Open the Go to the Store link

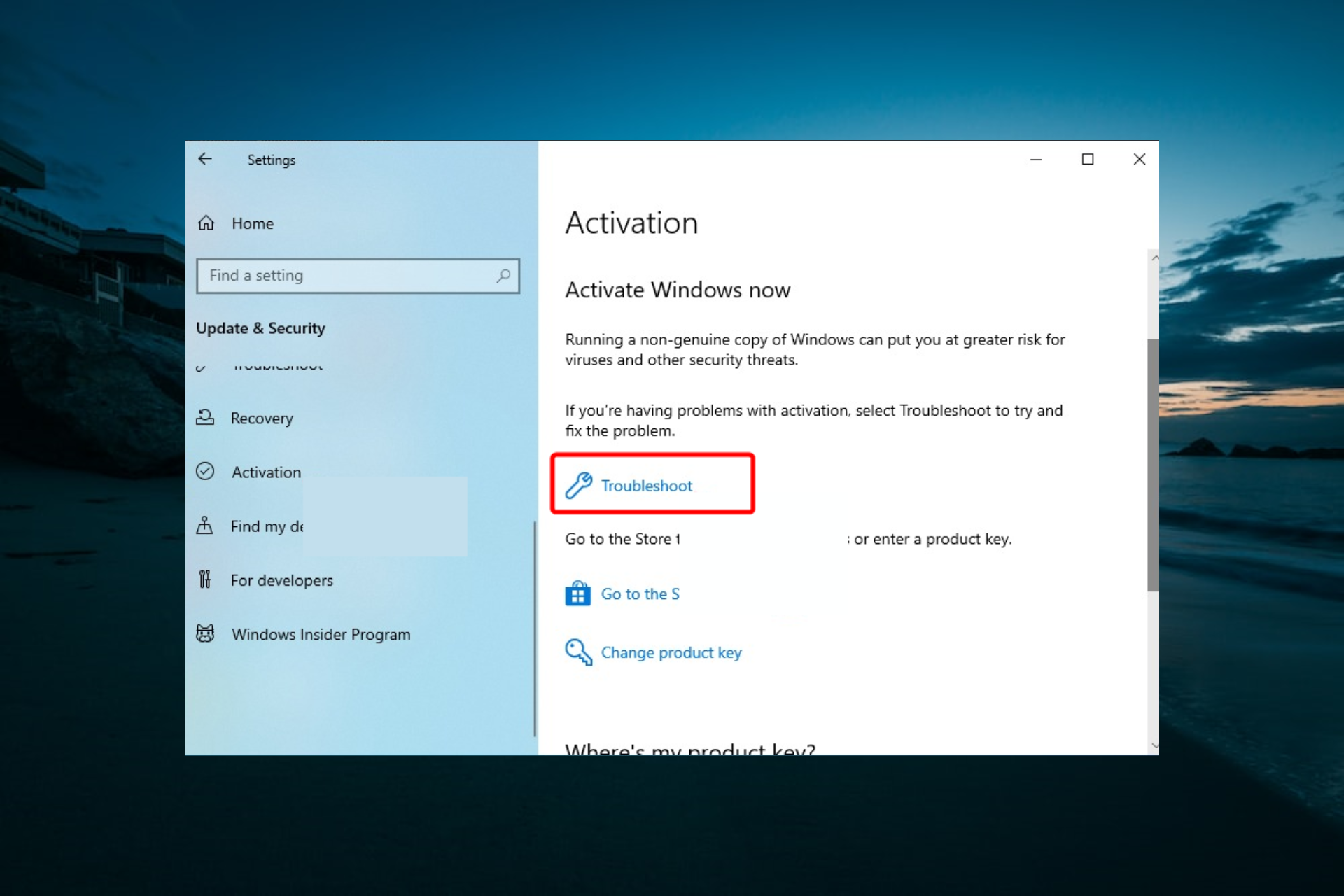tap(640, 594)
